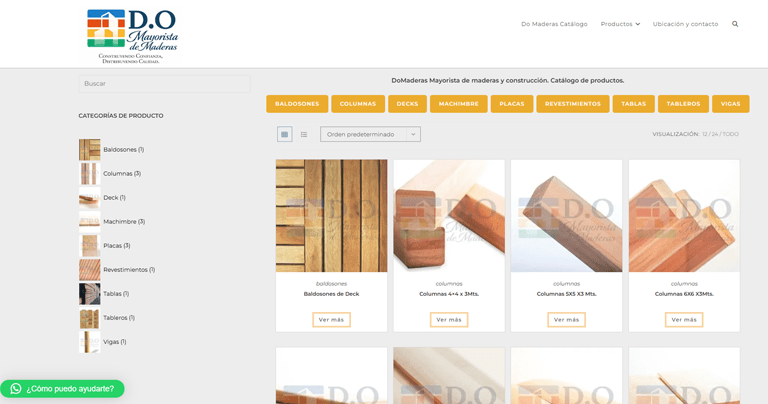Select the TABLAS category button
This screenshot has width=768, height=404.
(634, 104)
